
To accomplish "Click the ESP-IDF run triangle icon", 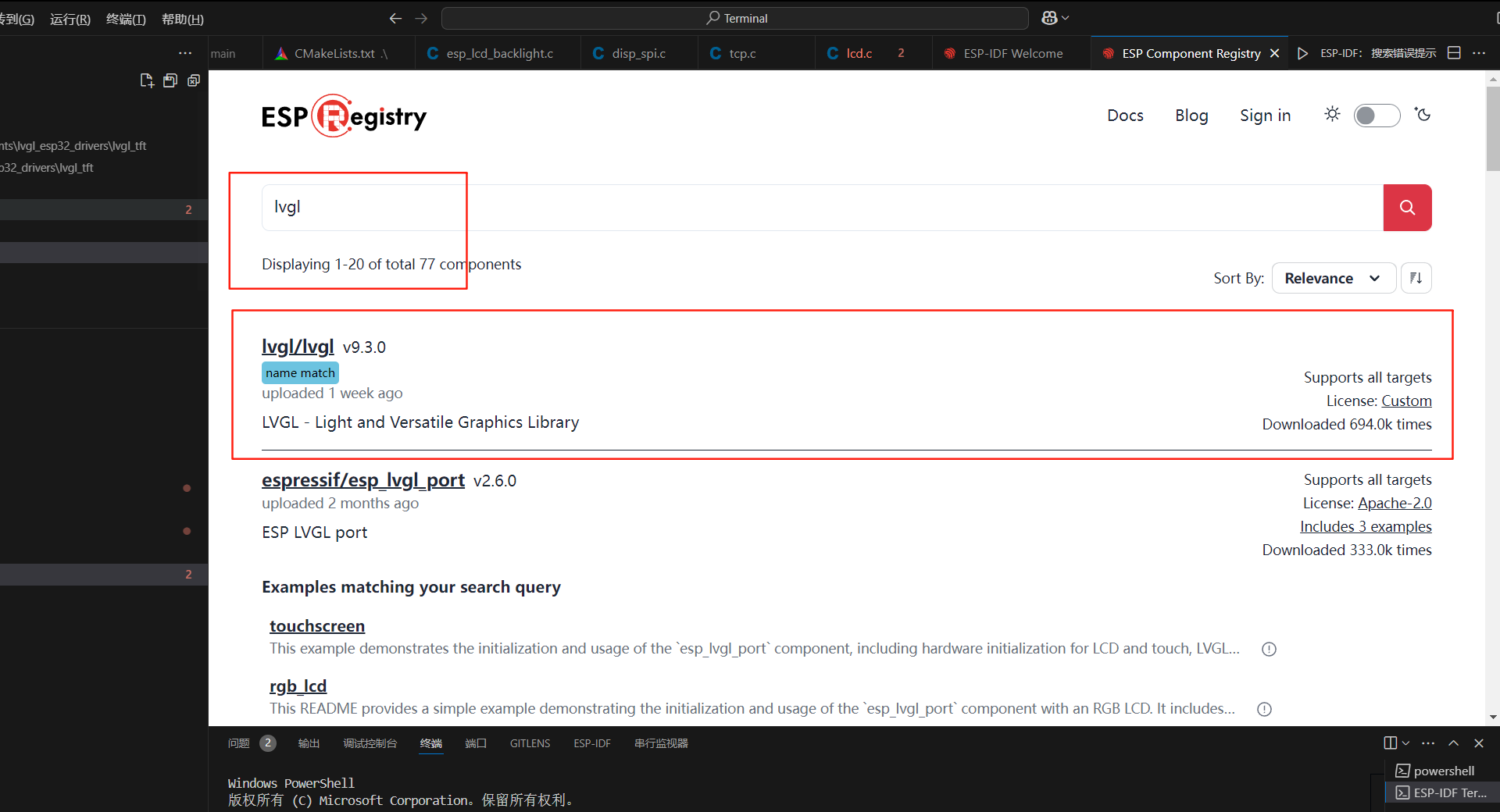I will [1302, 53].
